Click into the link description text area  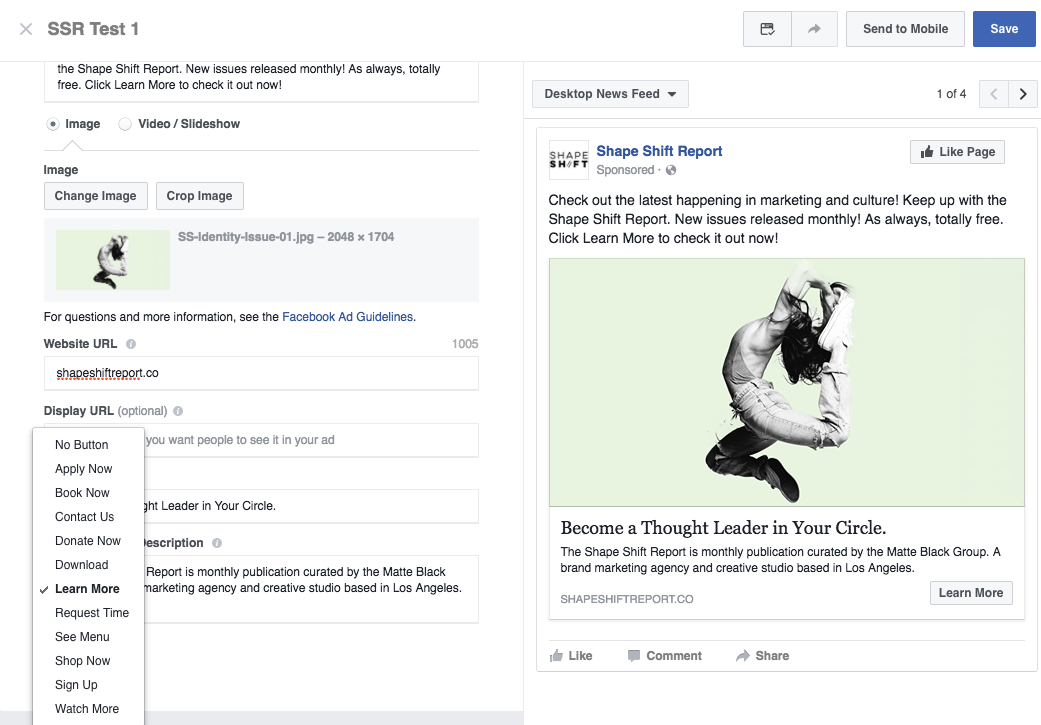311,589
